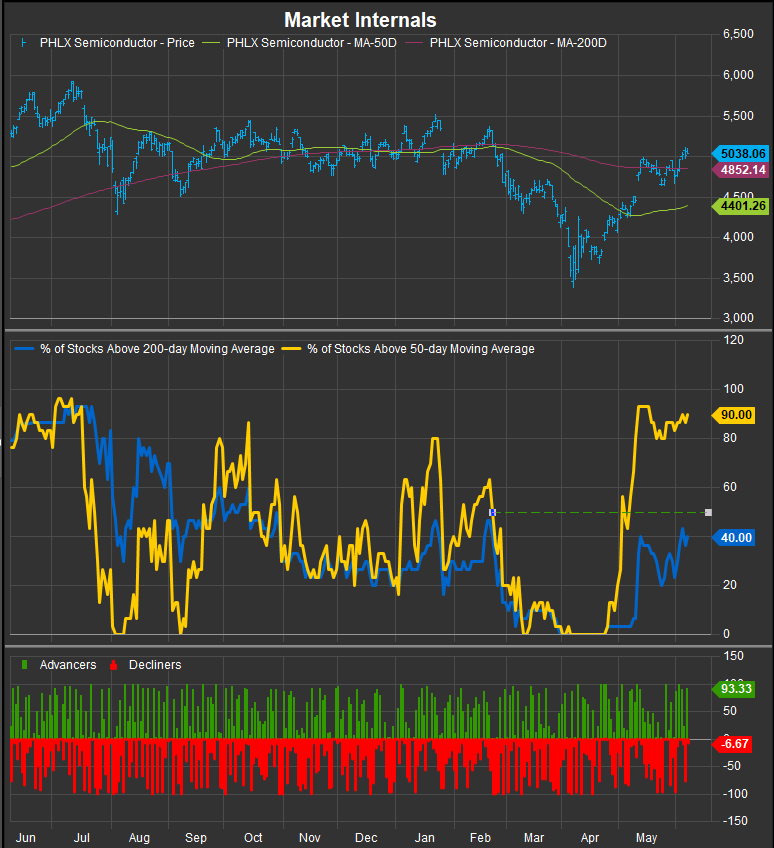Screen dimensions: 774x848
Task: Click yellow 50-day breadth legend line marker
Action: [292, 349]
